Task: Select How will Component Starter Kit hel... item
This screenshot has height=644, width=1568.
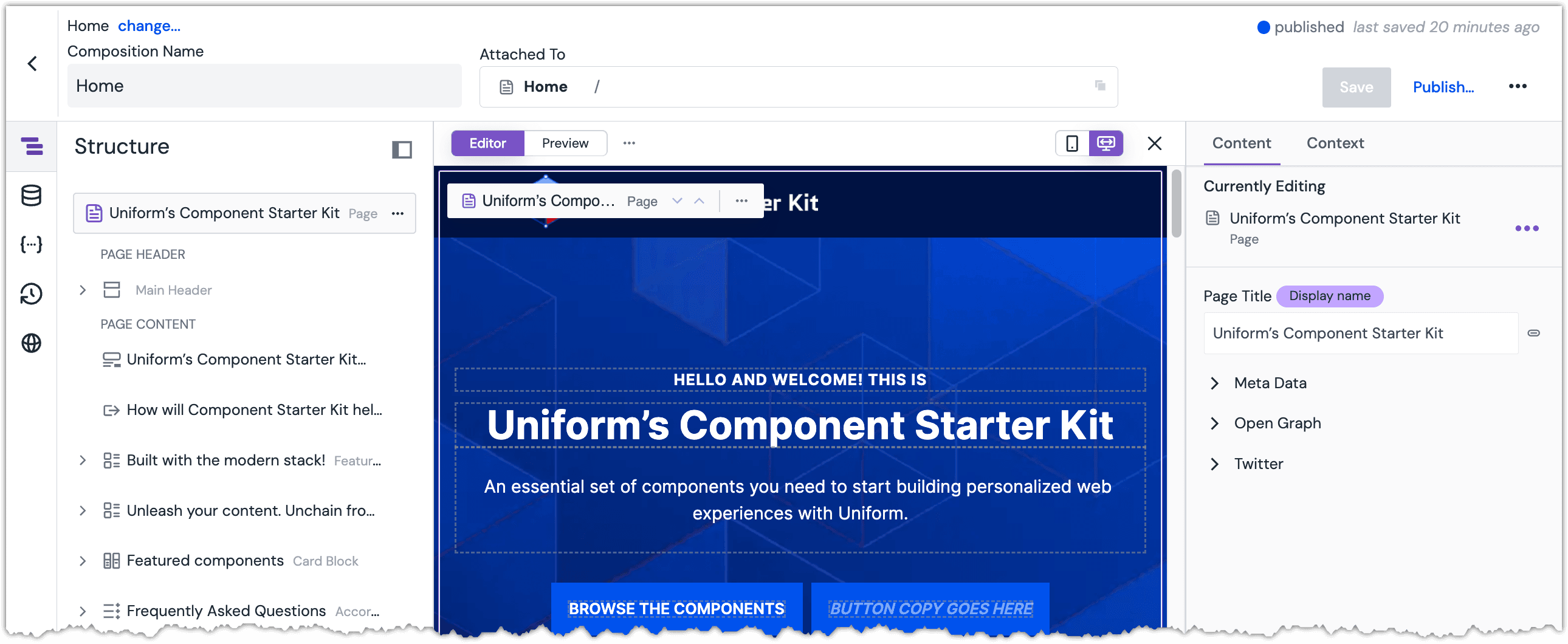Action: click(254, 411)
